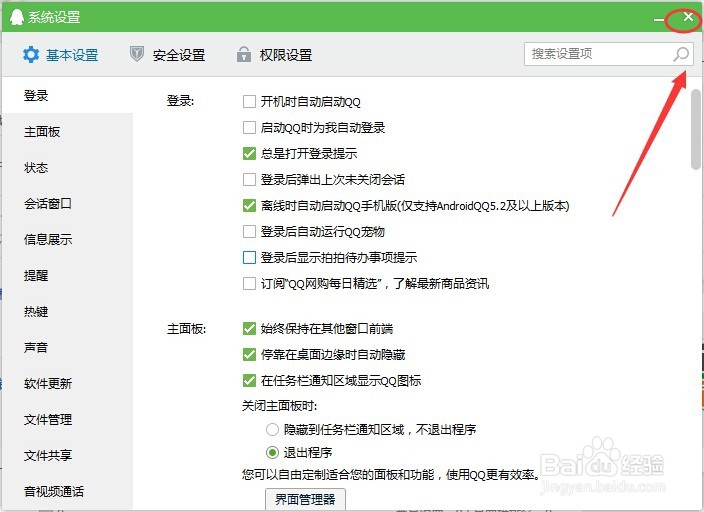Click the shield icon for 安全设置
The height and width of the screenshot is (512, 704).
point(136,54)
